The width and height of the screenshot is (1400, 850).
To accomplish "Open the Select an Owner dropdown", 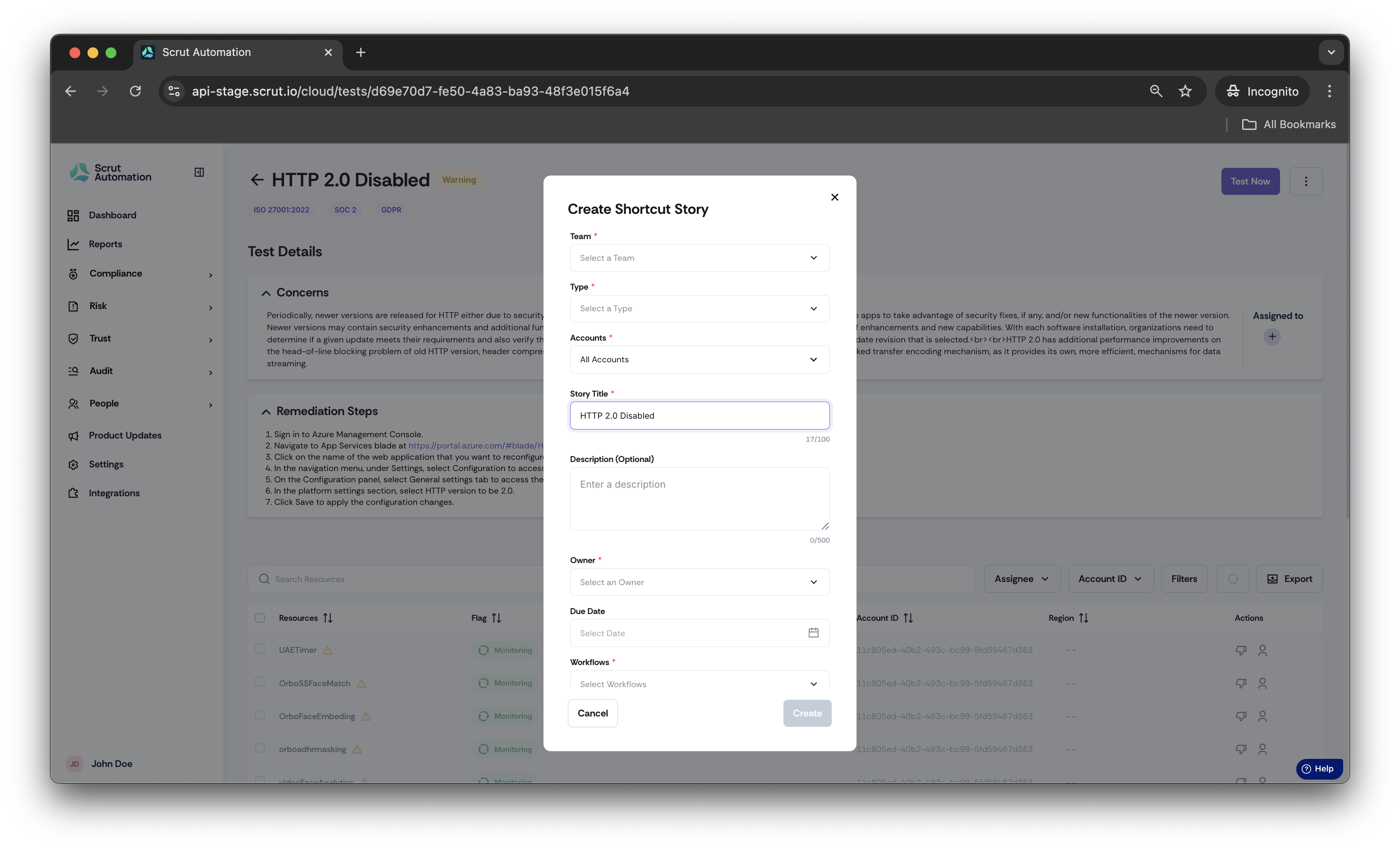I will 699,582.
